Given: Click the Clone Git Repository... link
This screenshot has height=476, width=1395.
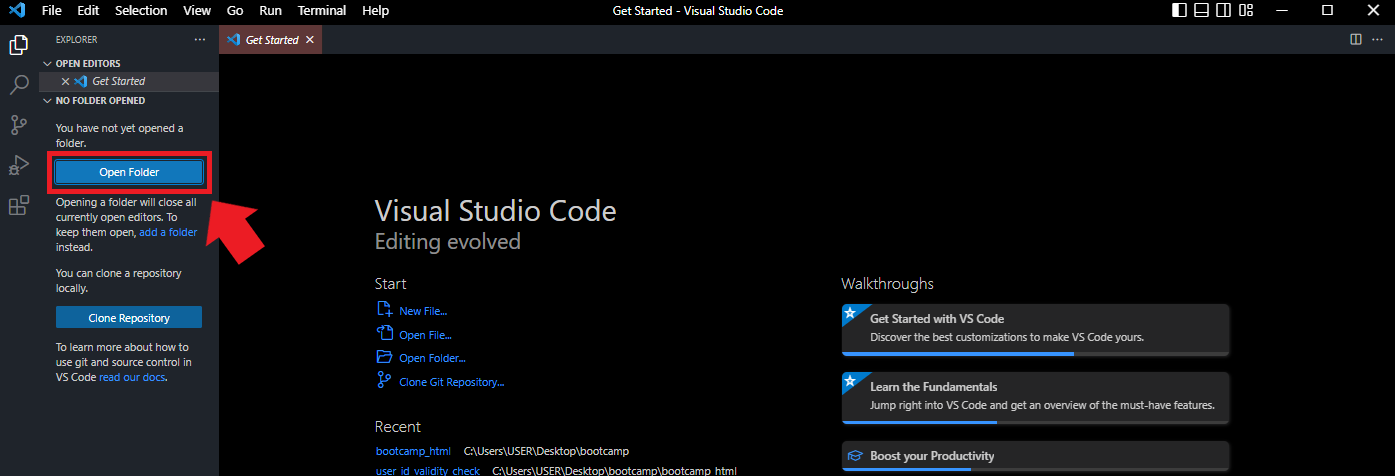Looking at the screenshot, I should [451, 381].
